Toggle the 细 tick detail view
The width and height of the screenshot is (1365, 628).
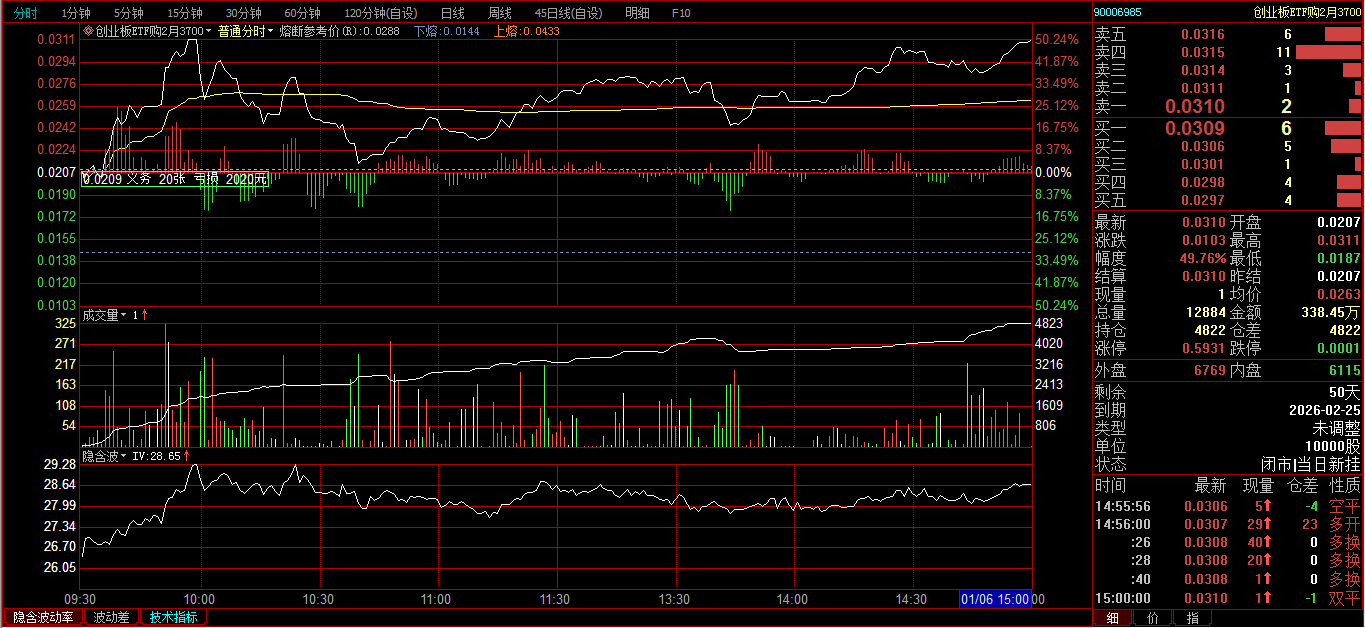(x=1112, y=618)
